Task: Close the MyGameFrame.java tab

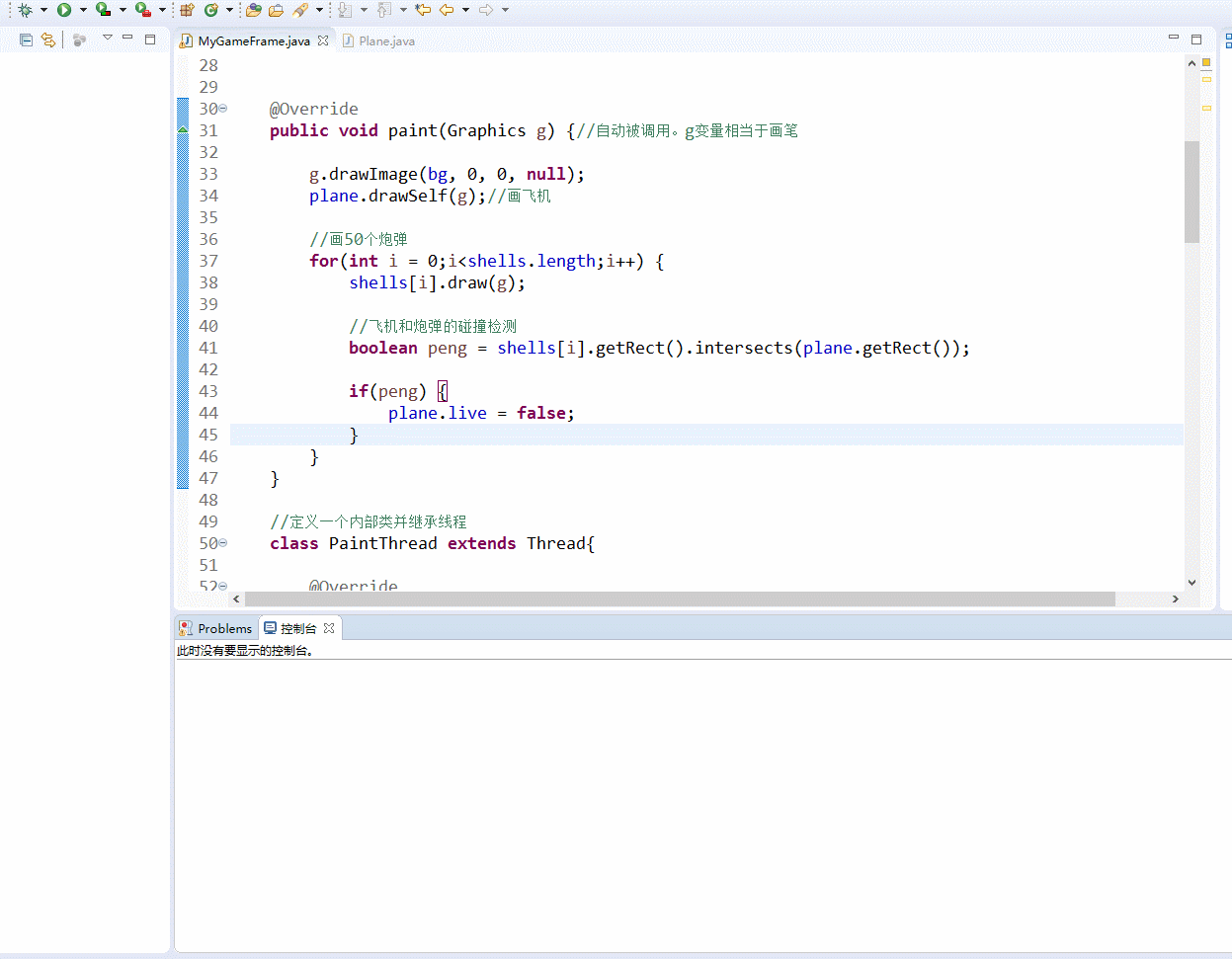Action: click(323, 40)
